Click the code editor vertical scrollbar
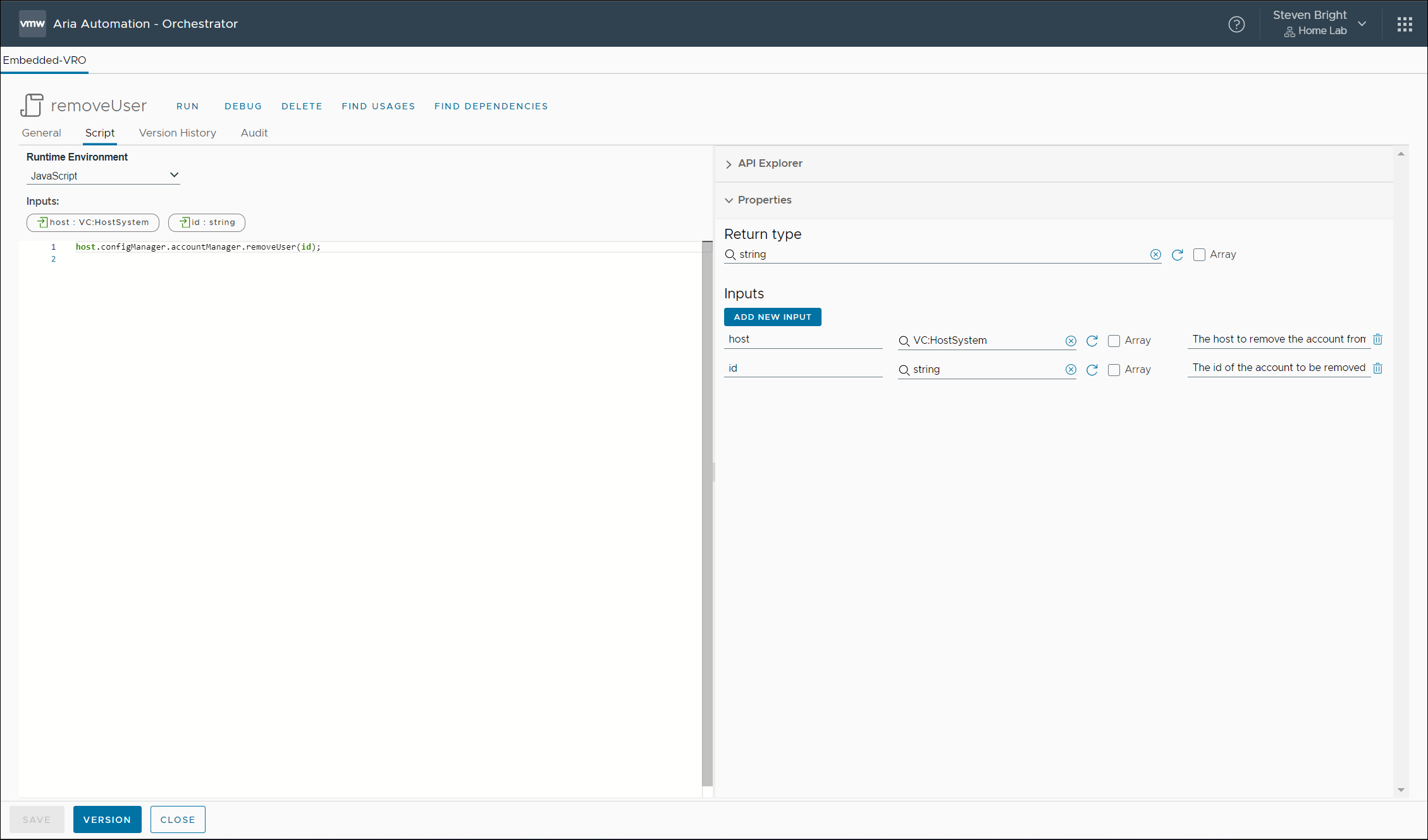The width and height of the screenshot is (1428, 840). click(x=707, y=512)
